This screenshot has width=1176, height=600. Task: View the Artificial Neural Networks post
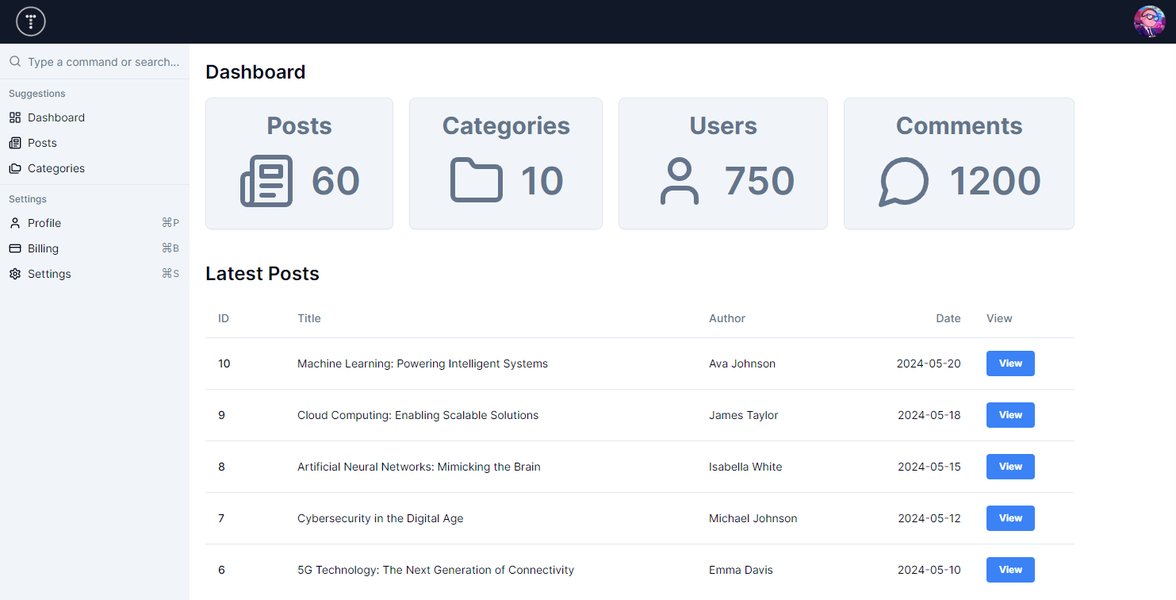[x=1010, y=467]
